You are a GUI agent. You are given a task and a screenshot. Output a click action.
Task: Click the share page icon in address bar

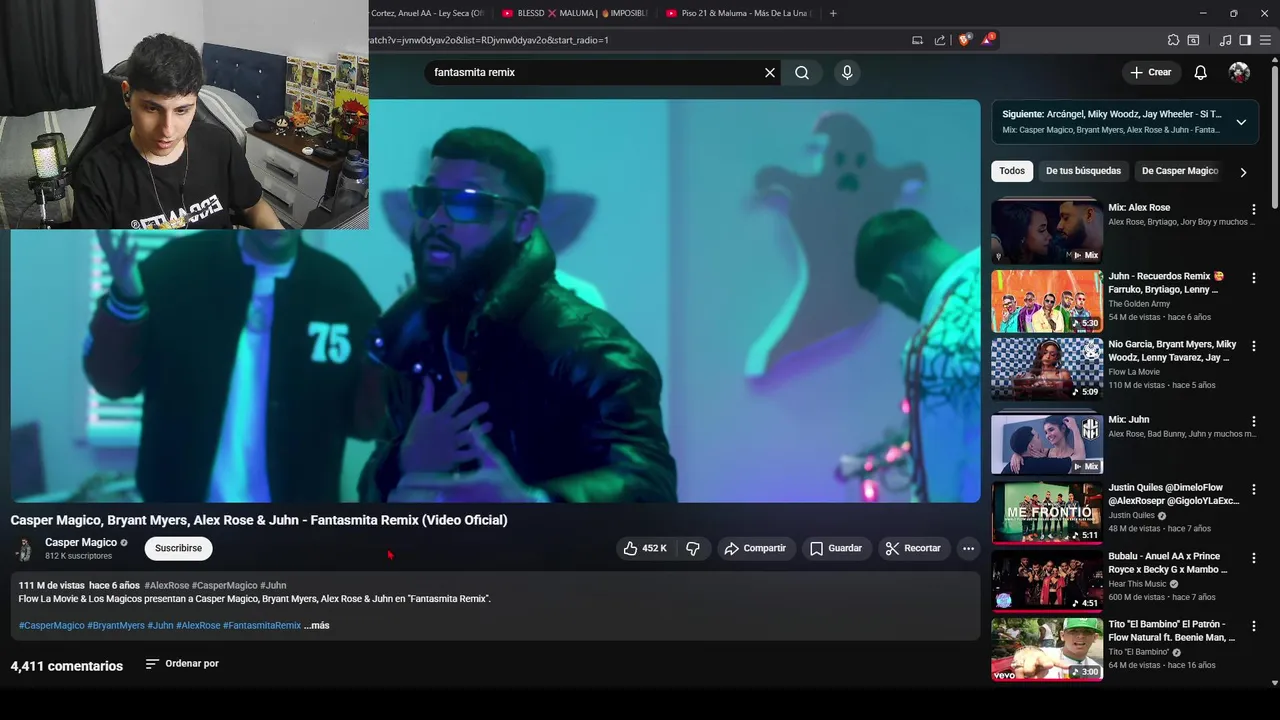(x=940, y=40)
